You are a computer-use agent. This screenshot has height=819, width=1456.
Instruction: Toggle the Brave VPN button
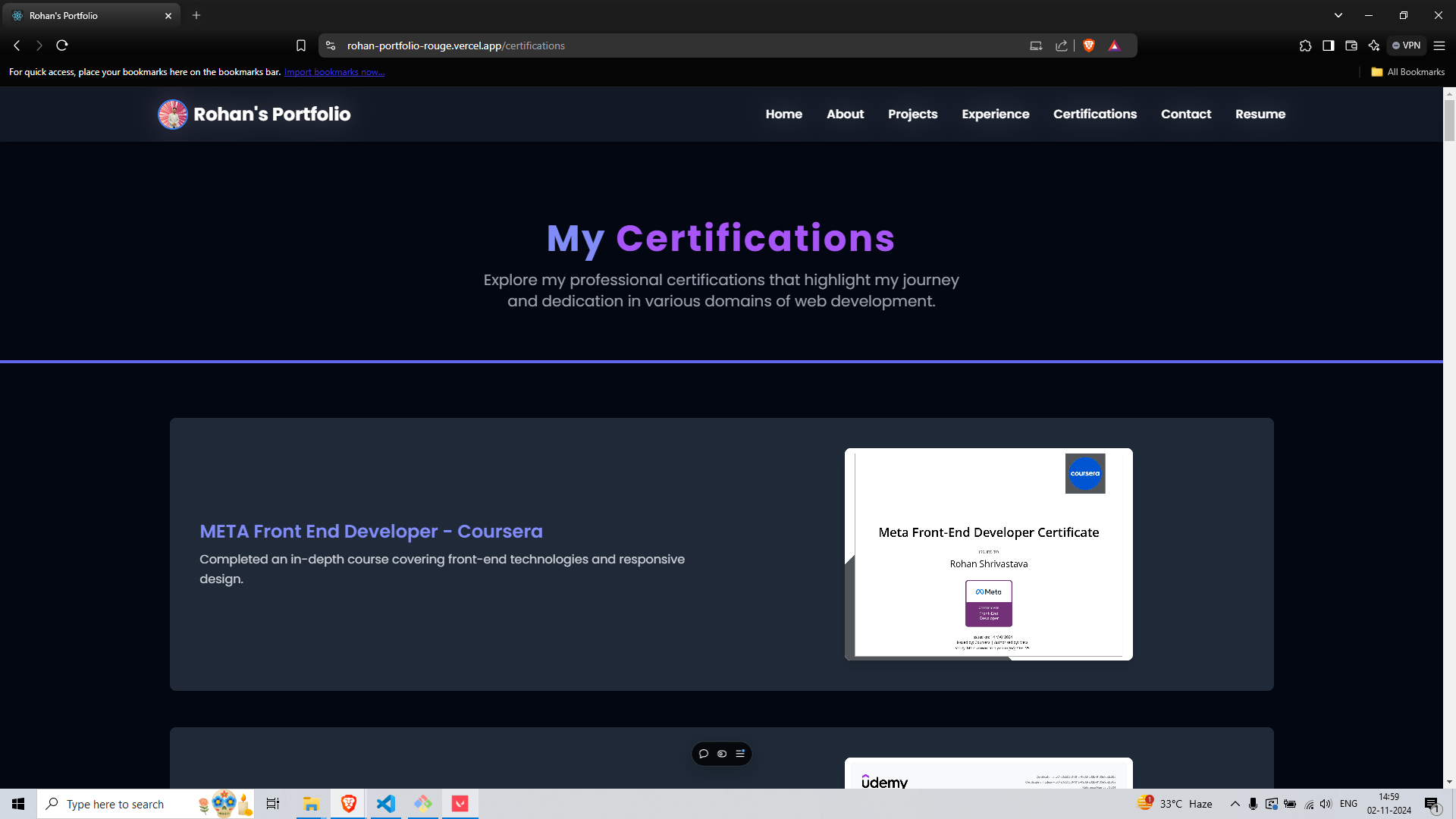(x=1407, y=45)
